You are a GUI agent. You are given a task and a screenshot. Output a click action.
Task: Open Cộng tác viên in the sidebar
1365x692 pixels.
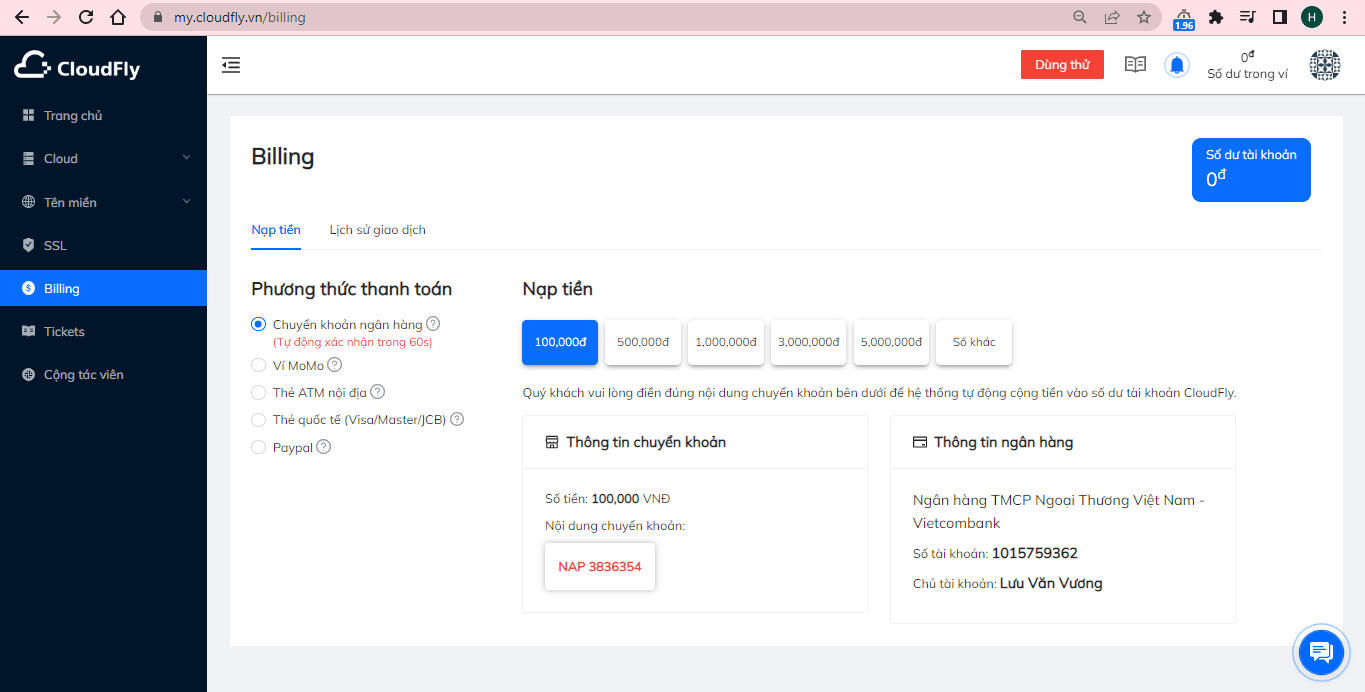point(103,374)
